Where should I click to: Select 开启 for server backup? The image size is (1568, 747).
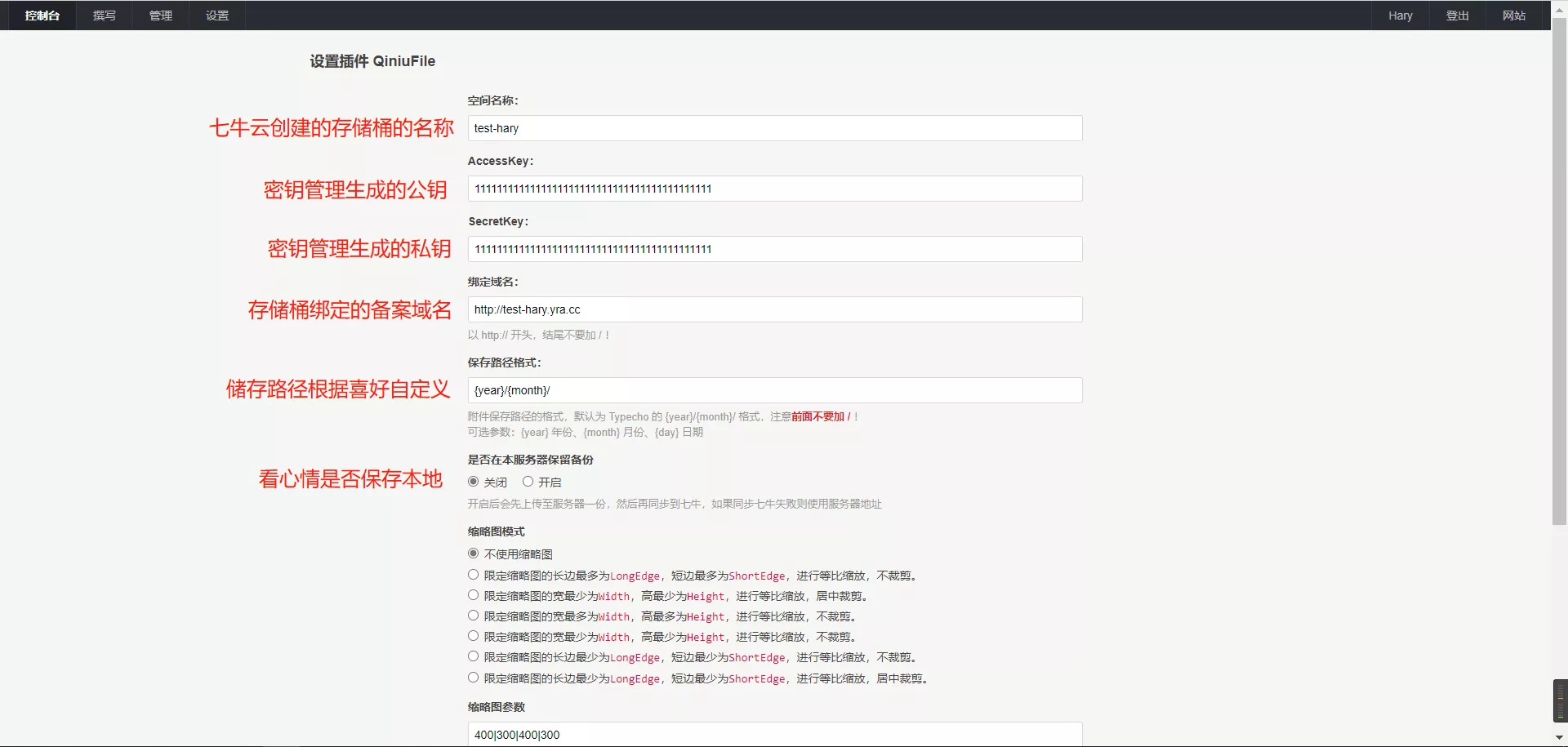click(528, 482)
